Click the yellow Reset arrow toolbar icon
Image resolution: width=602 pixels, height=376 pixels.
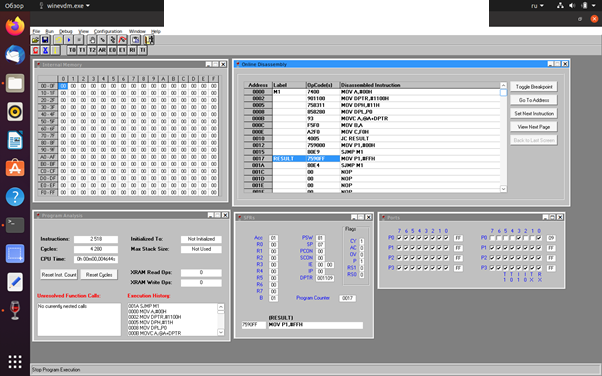click(x=58, y=40)
